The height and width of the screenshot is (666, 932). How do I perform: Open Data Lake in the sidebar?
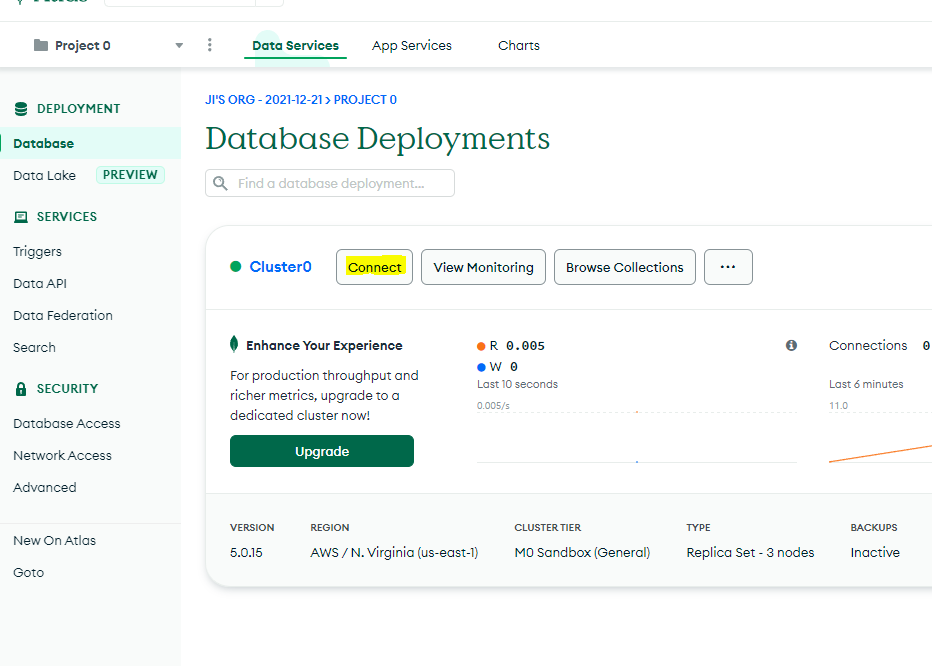(45, 175)
